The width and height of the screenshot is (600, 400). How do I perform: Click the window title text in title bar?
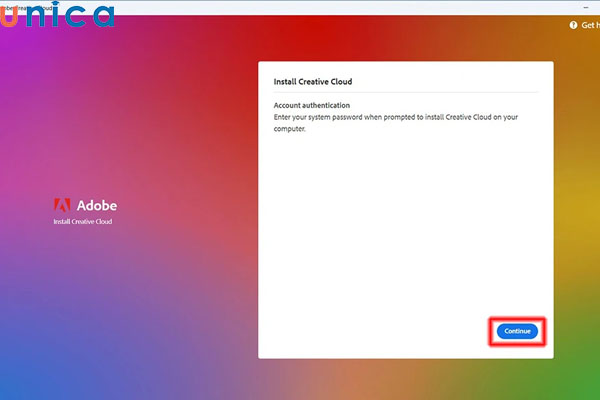(x=30, y=4)
